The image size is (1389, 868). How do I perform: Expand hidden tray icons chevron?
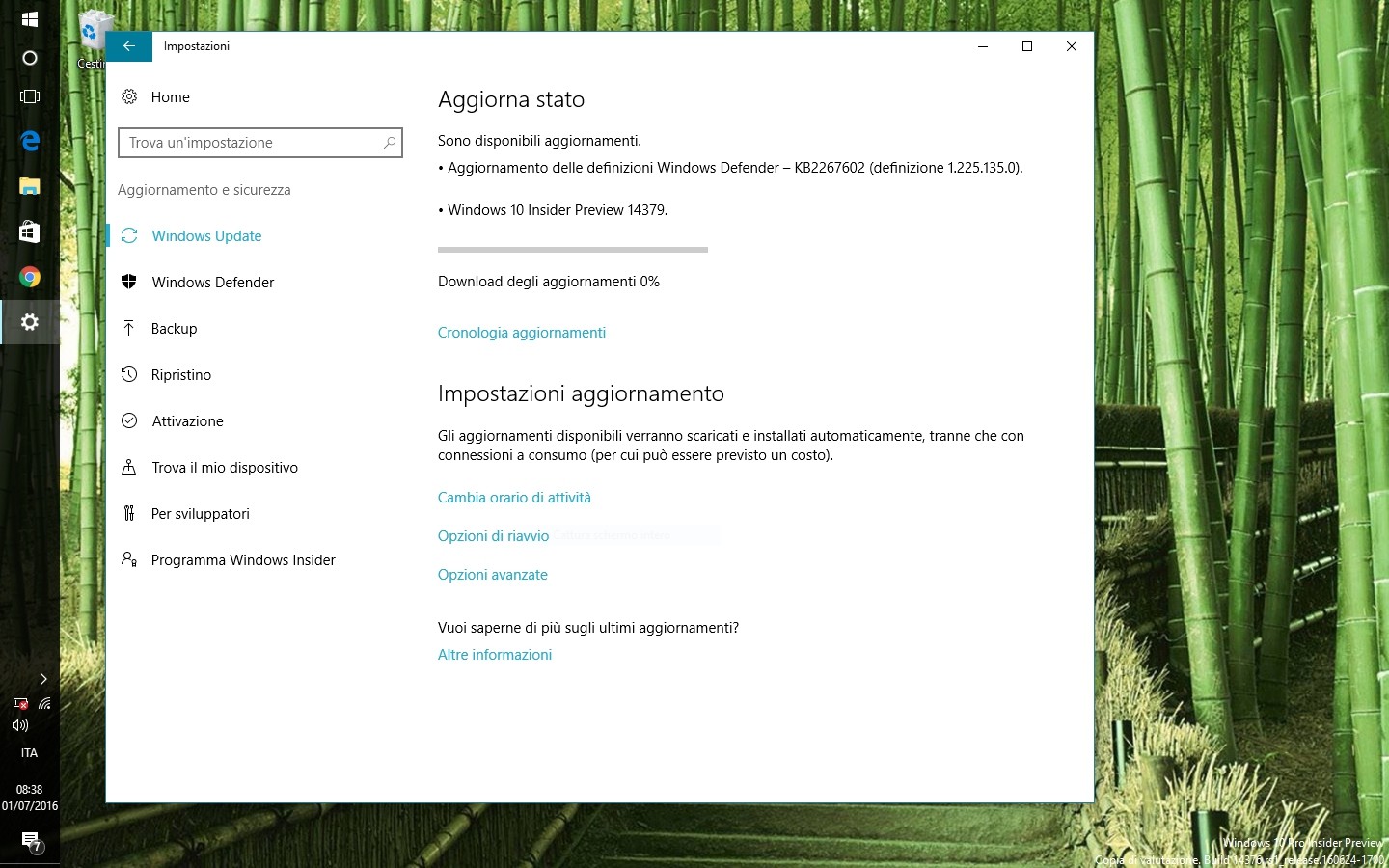[x=43, y=679]
